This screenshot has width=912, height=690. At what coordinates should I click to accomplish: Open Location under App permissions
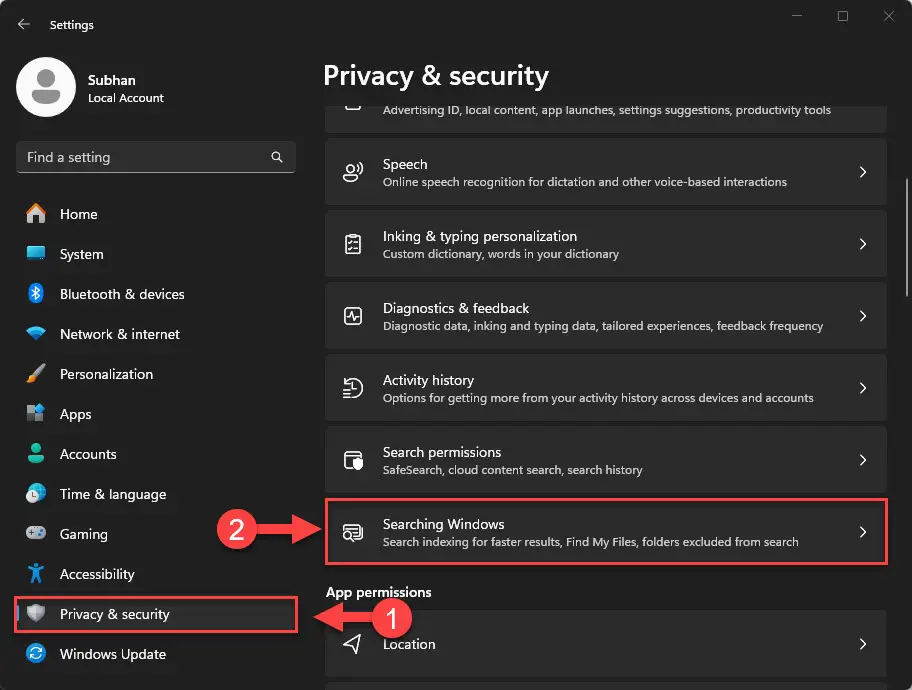[x=606, y=644]
